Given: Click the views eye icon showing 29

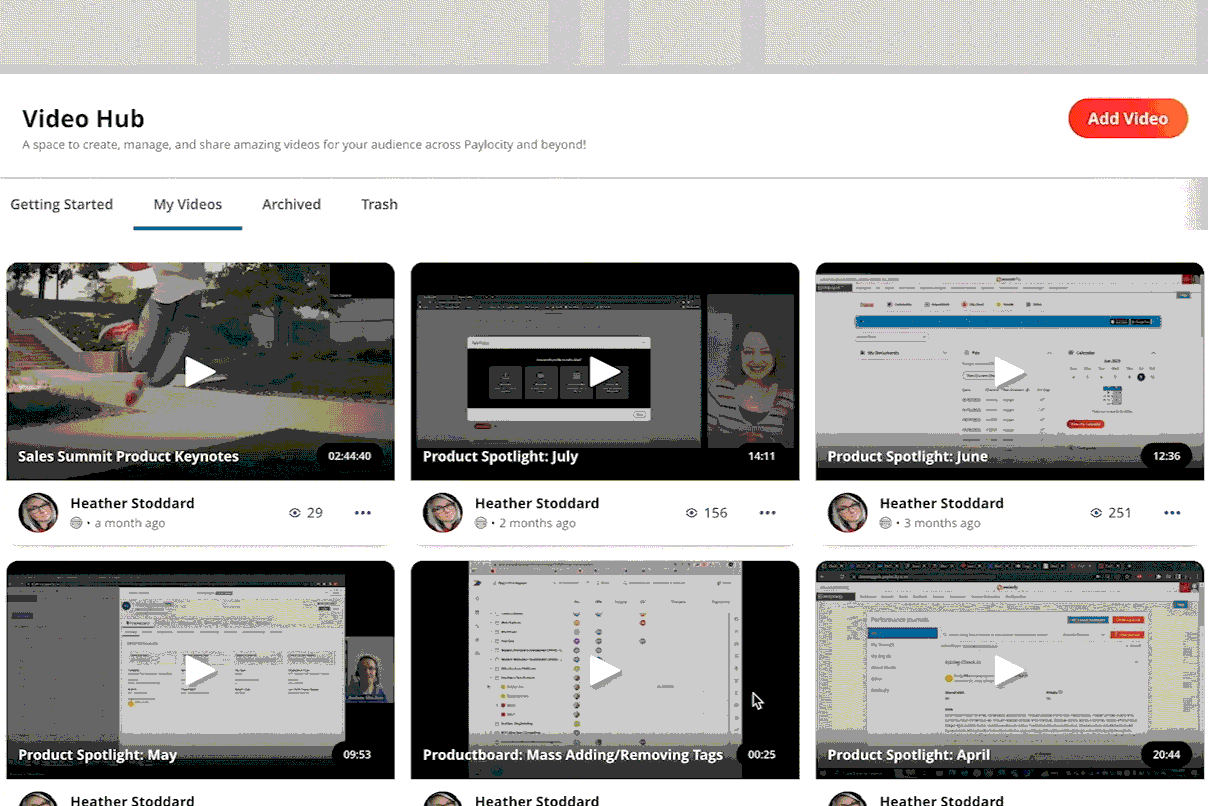Looking at the screenshot, I should click(295, 513).
